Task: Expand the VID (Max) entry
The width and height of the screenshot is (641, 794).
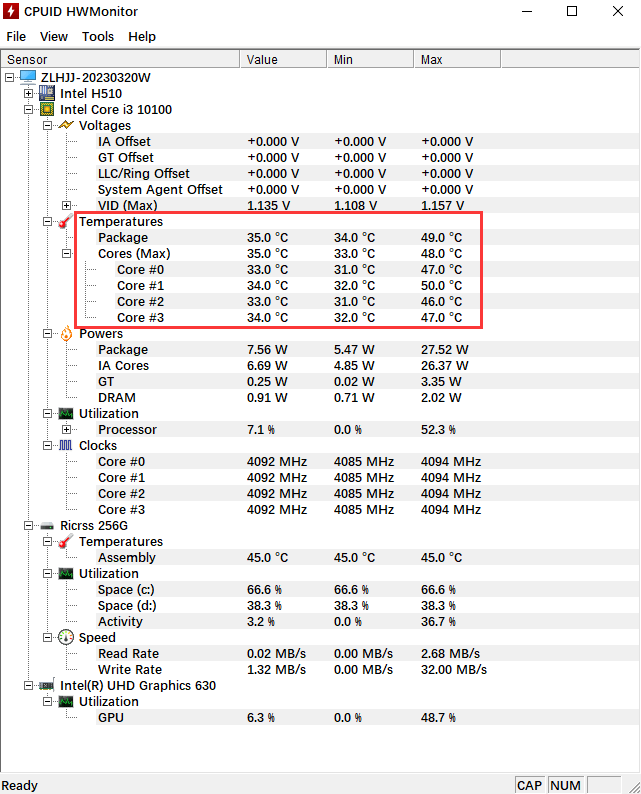Action: 67,205
